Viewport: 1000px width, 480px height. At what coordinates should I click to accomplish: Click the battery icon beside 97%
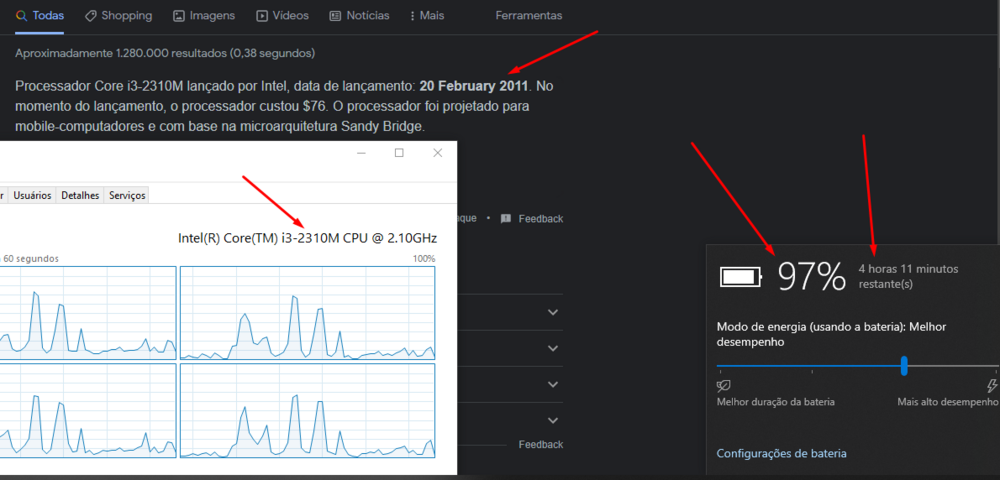[741, 276]
